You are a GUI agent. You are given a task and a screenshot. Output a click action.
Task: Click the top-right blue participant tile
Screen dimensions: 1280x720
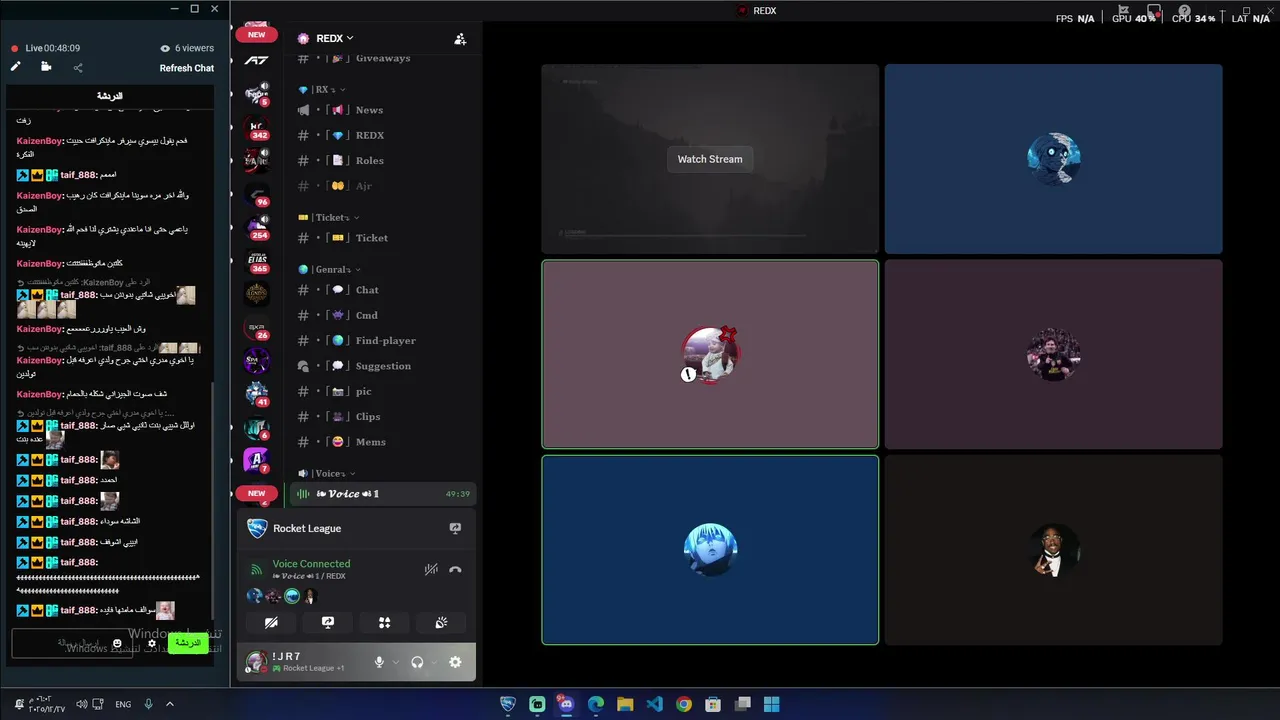pos(1053,159)
